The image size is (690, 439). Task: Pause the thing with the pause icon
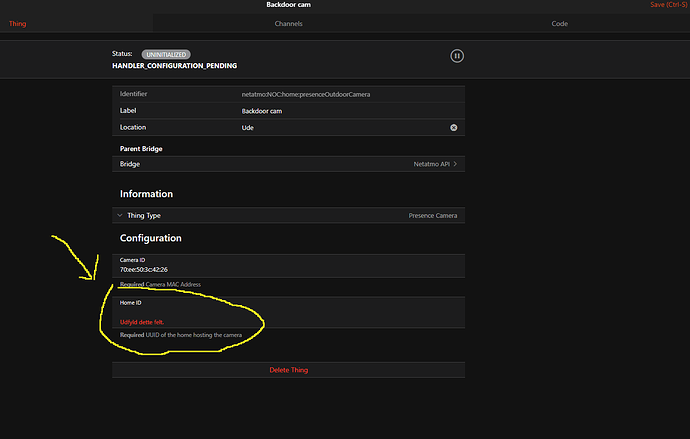(457, 56)
